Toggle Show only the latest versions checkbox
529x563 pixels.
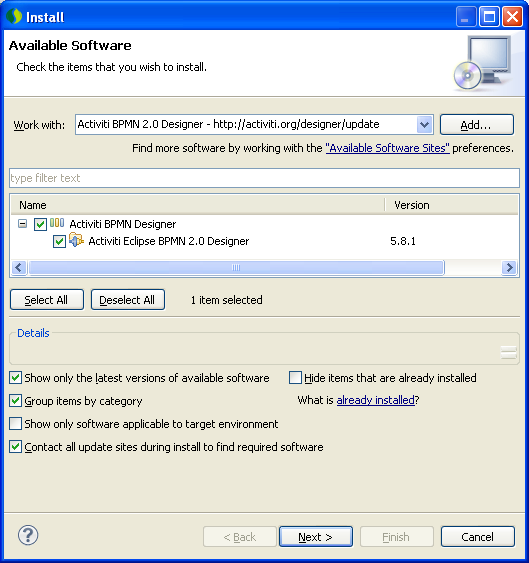coord(15,378)
